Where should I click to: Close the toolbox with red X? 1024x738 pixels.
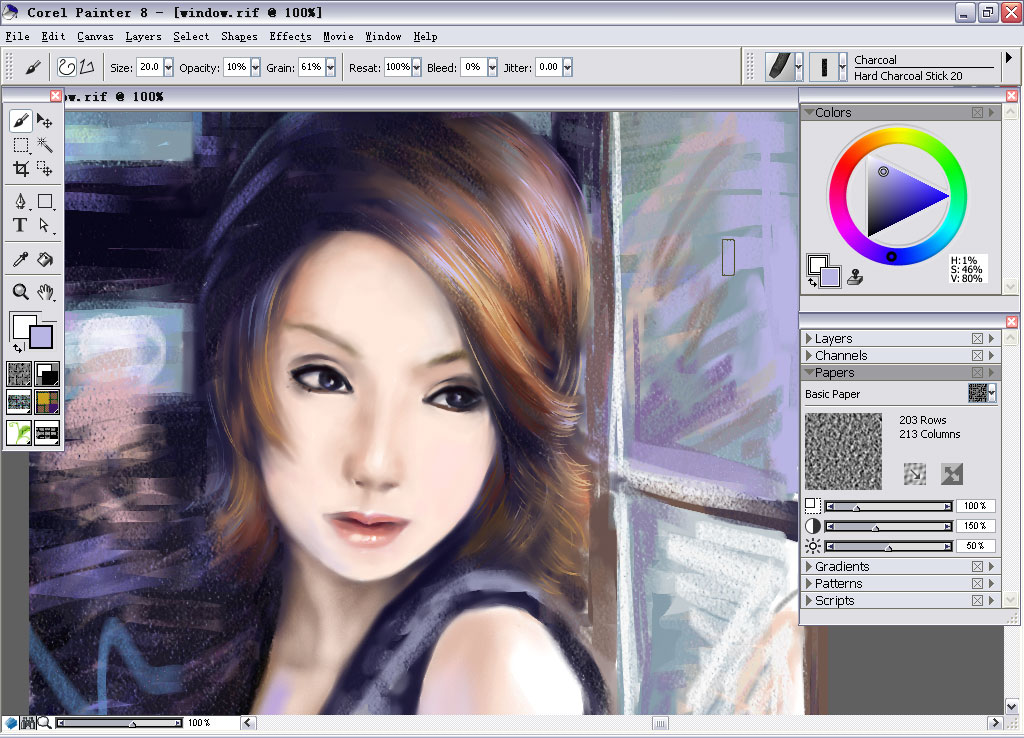(x=56, y=96)
